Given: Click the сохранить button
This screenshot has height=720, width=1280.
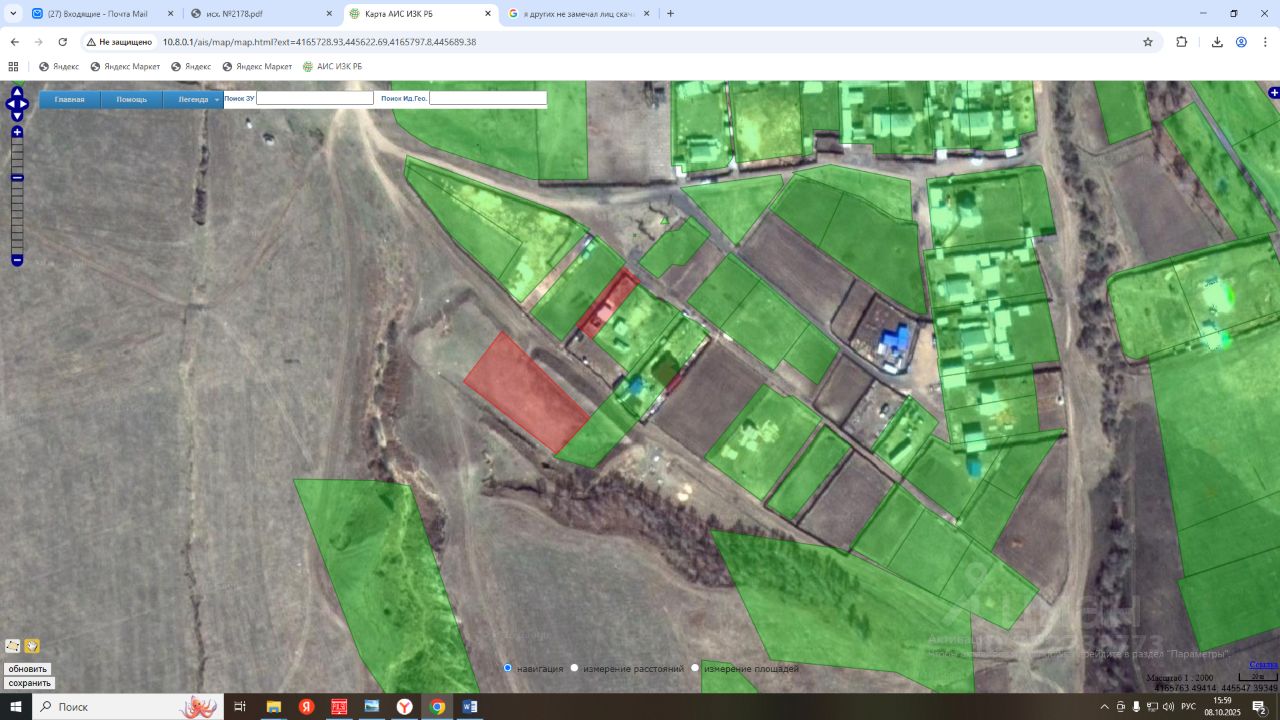Looking at the screenshot, I should click(30, 683).
